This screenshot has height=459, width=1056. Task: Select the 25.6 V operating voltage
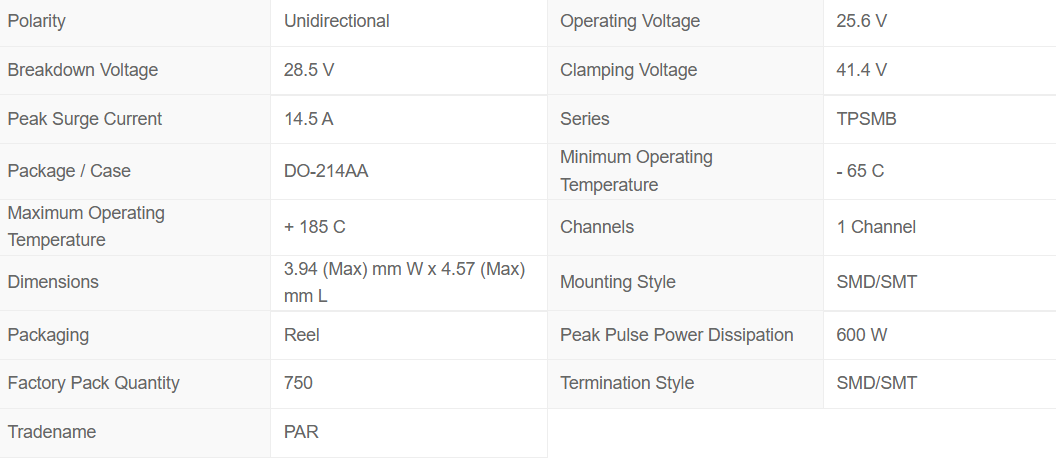point(862,21)
